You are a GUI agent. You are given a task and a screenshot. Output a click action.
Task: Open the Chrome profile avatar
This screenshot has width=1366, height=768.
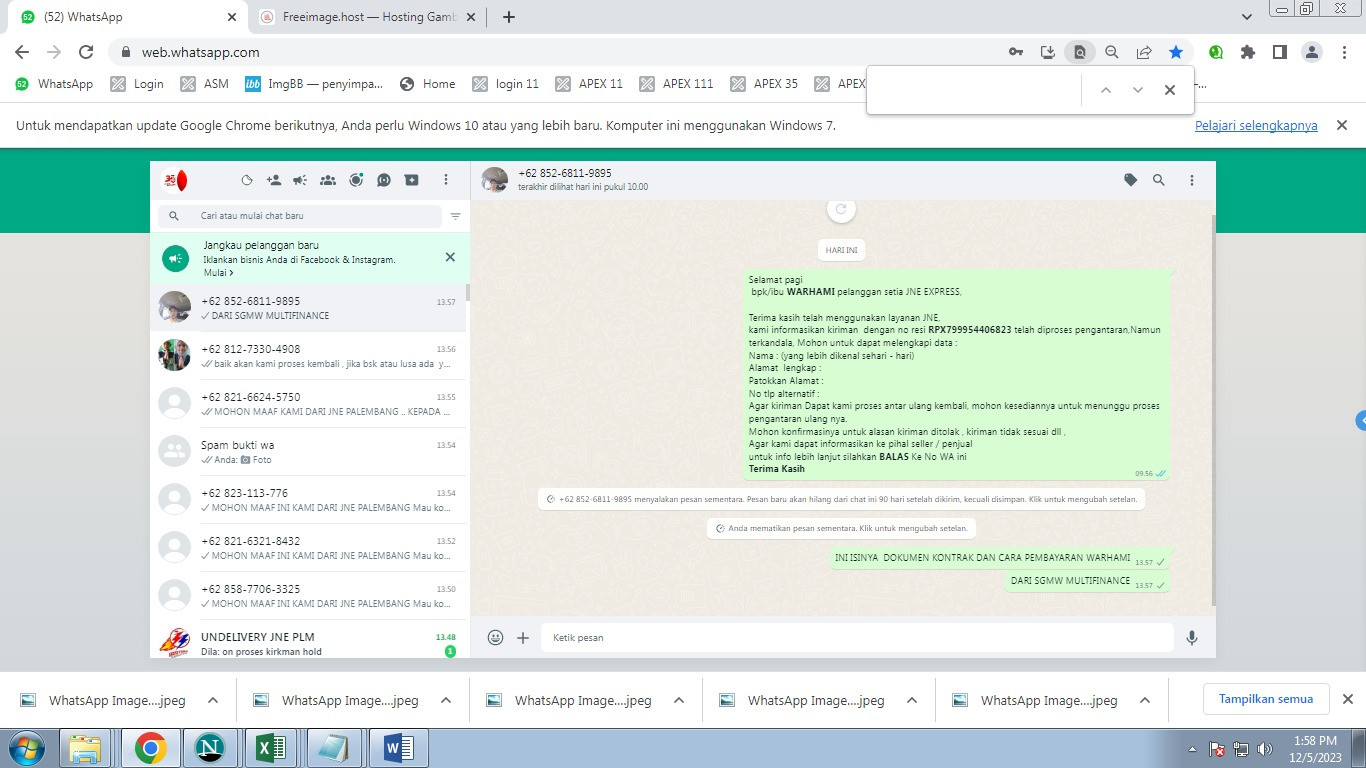pos(1312,52)
